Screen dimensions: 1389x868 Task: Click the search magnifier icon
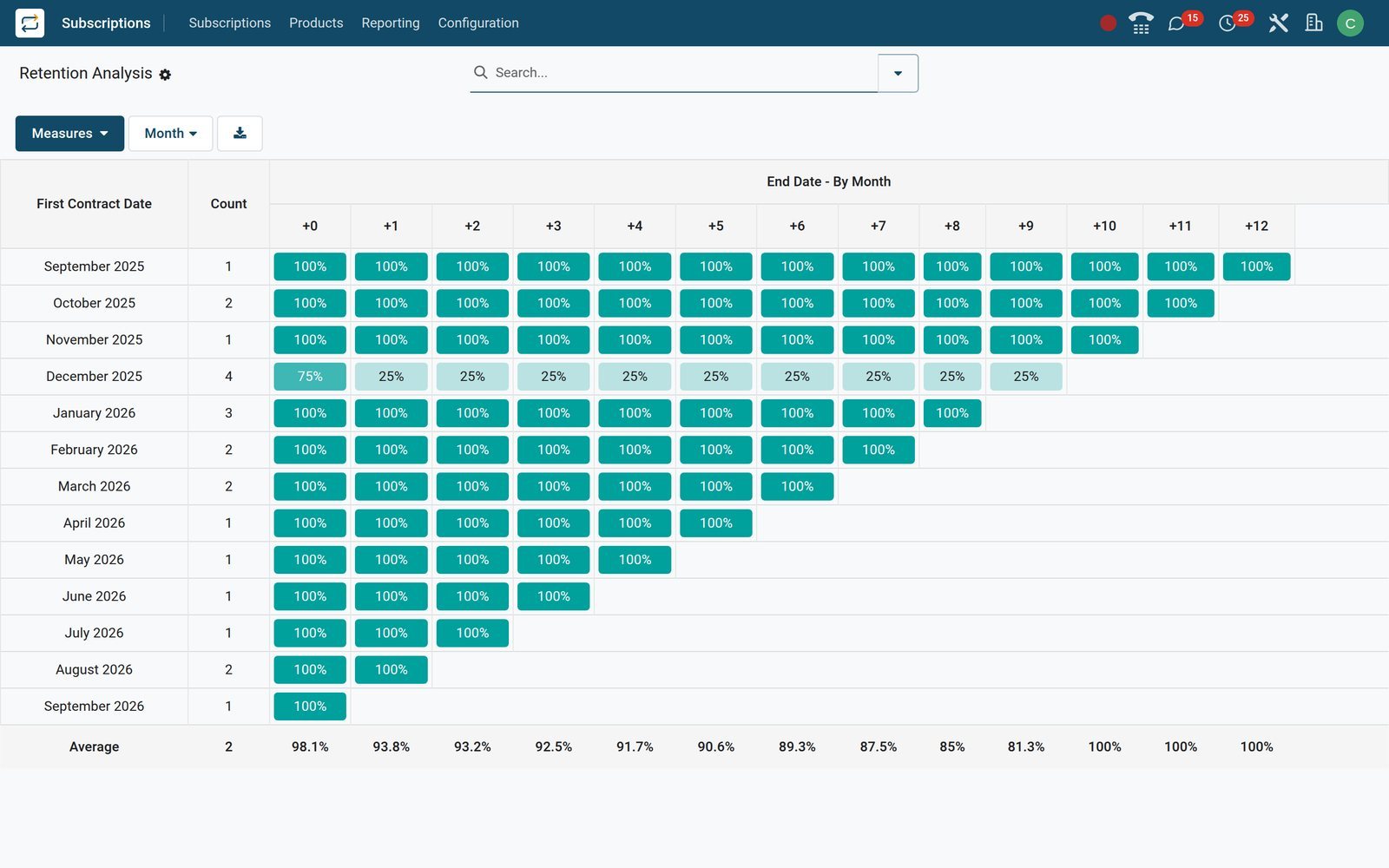[x=480, y=72]
